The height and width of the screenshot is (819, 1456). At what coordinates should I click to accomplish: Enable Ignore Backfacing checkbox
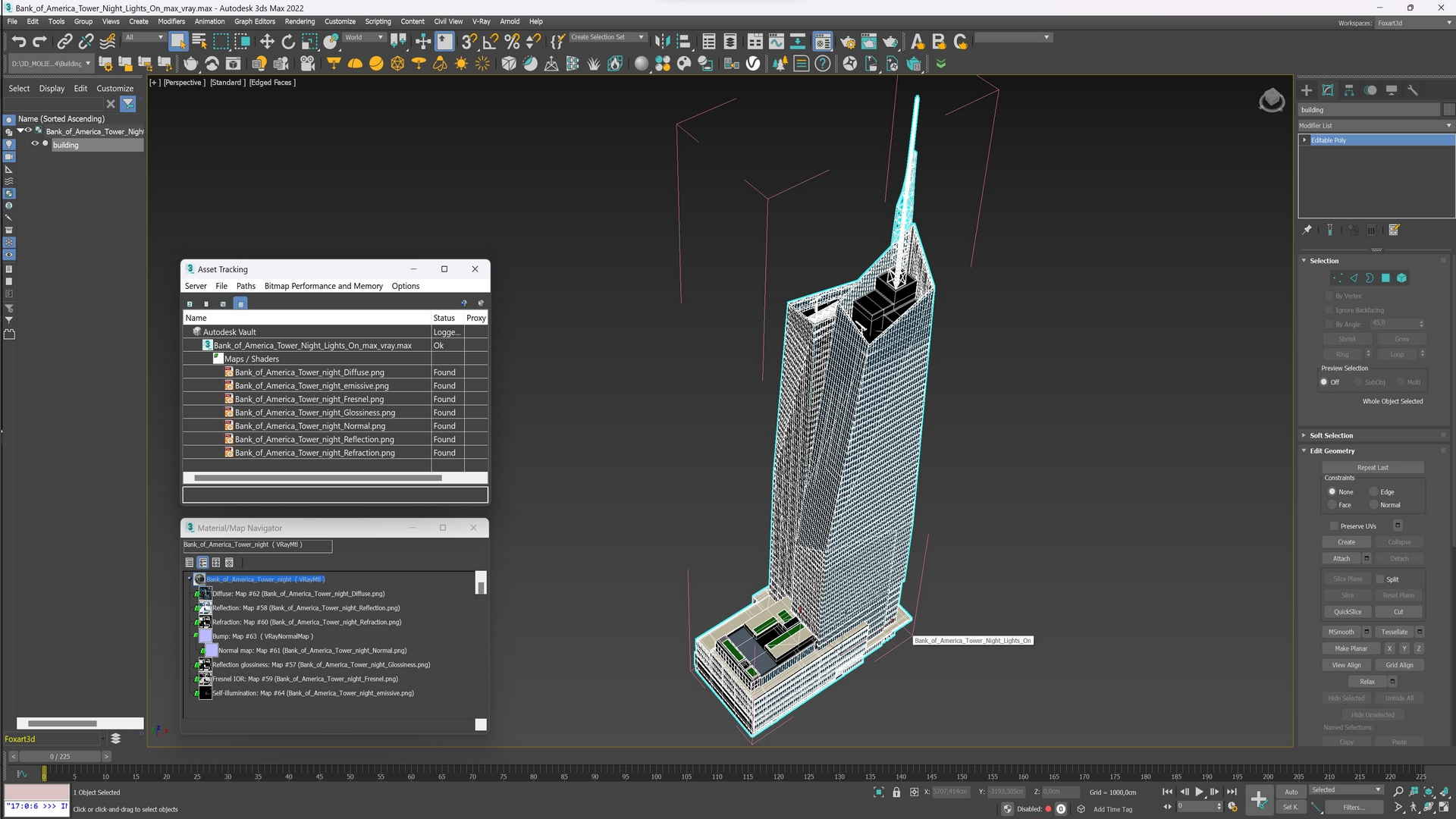click(x=1329, y=310)
